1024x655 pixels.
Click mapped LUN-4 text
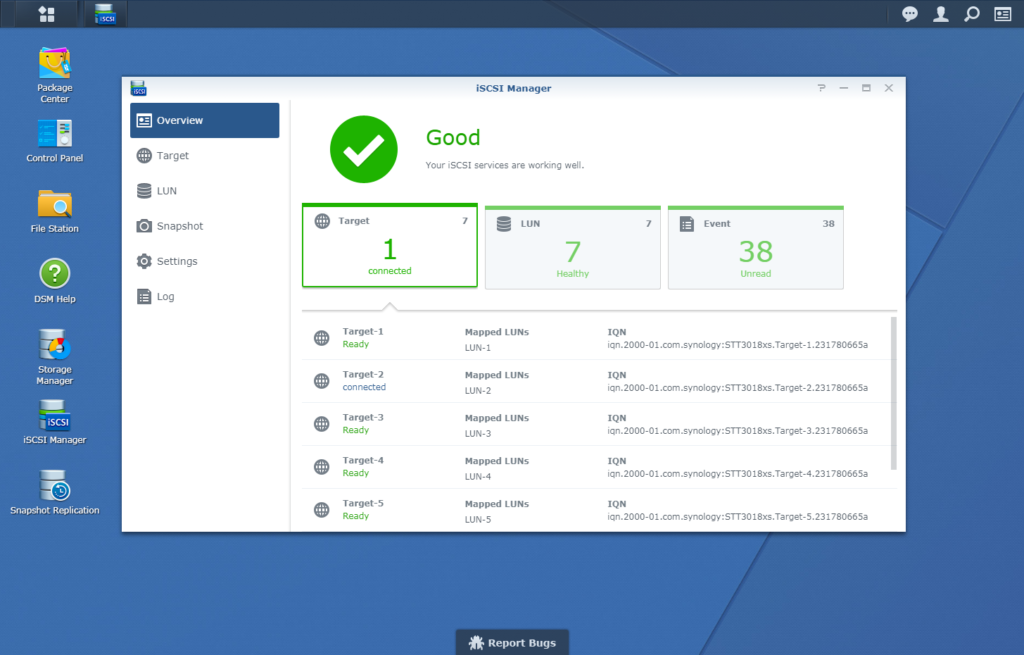tap(477, 477)
